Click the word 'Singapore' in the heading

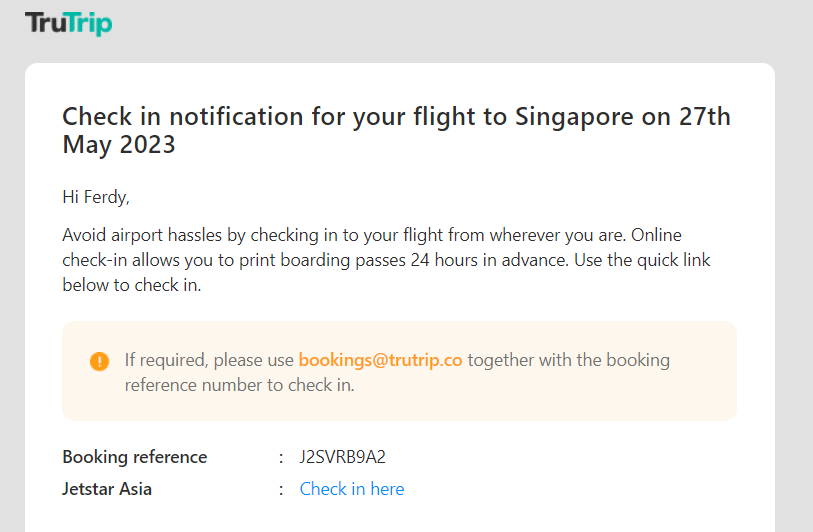click(x=574, y=117)
